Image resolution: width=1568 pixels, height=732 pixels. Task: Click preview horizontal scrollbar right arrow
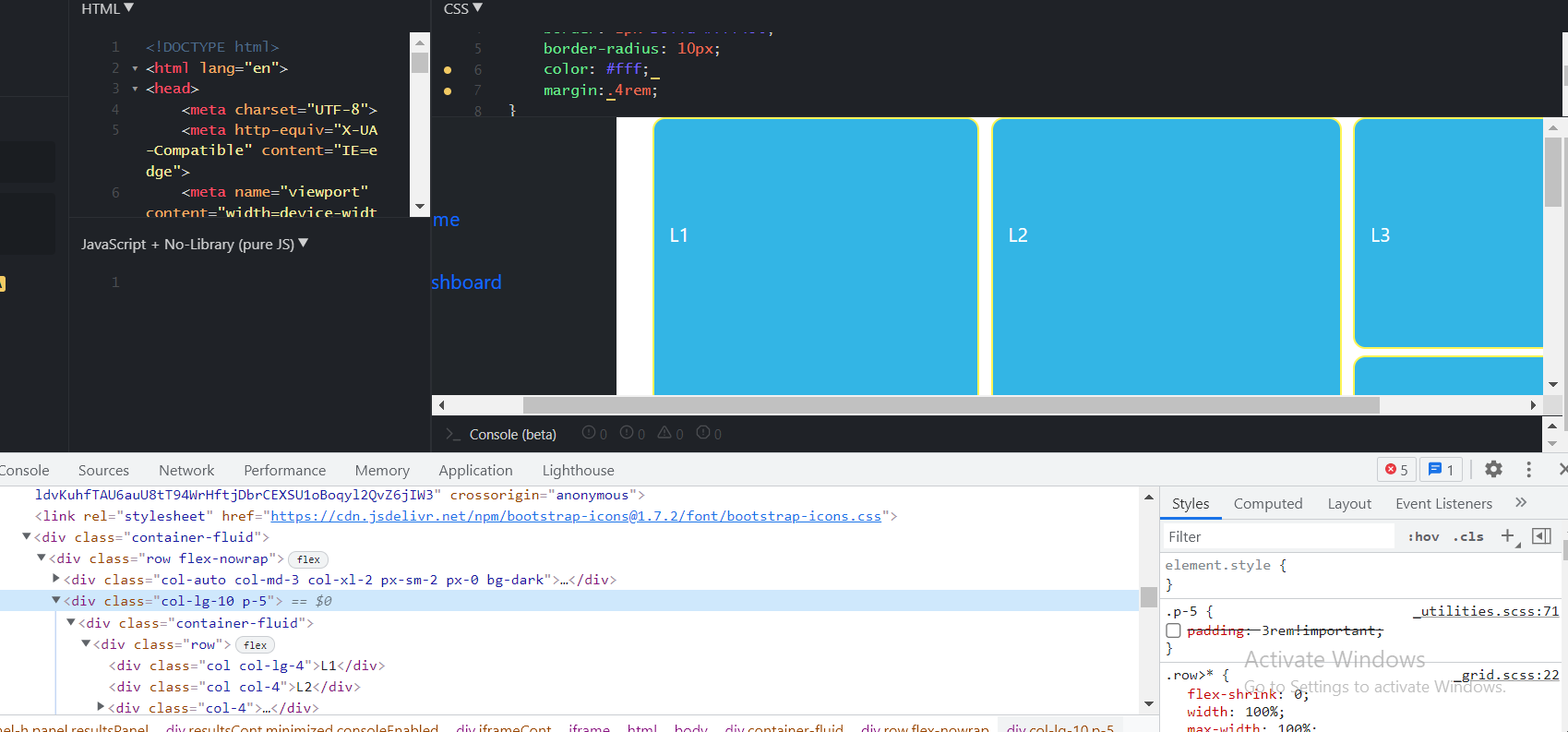click(x=1533, y=405)
